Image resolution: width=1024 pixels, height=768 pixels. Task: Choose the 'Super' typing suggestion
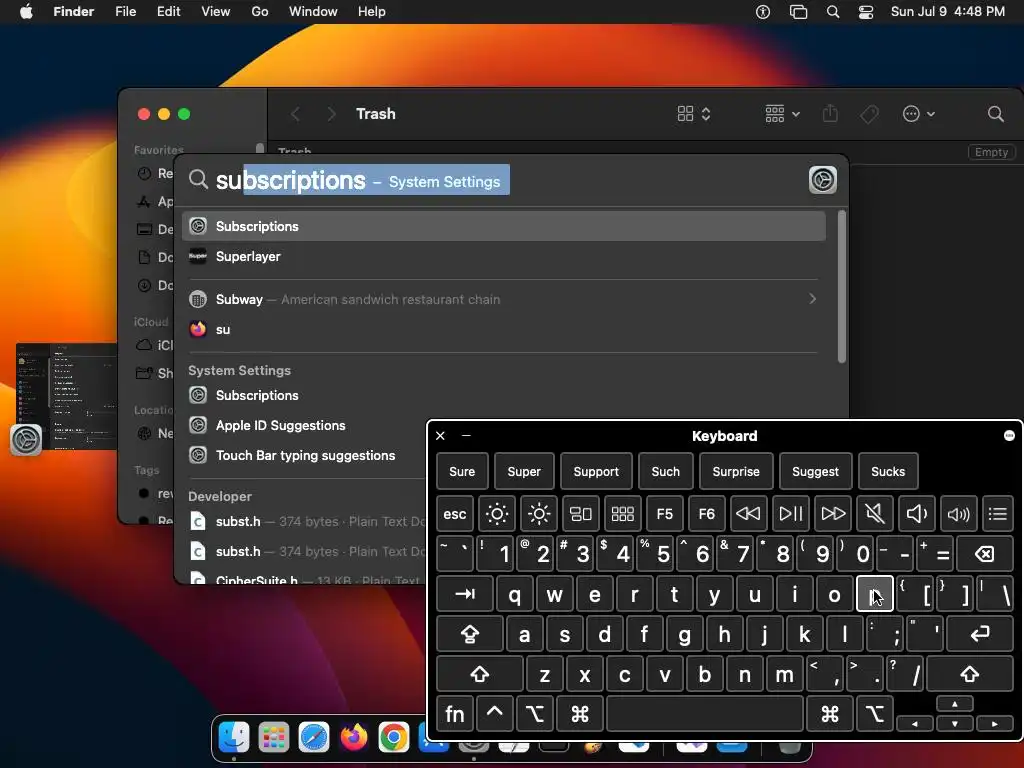[524, 472]
